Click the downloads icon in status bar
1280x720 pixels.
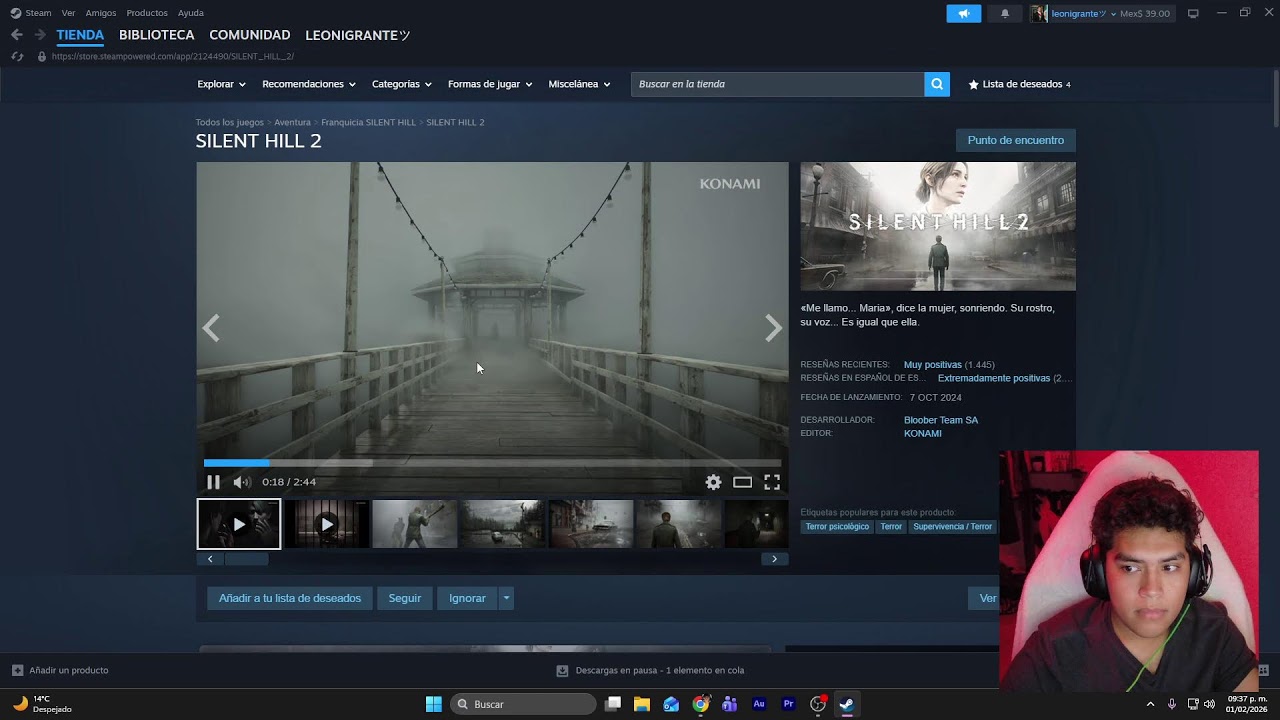point(562,670)
